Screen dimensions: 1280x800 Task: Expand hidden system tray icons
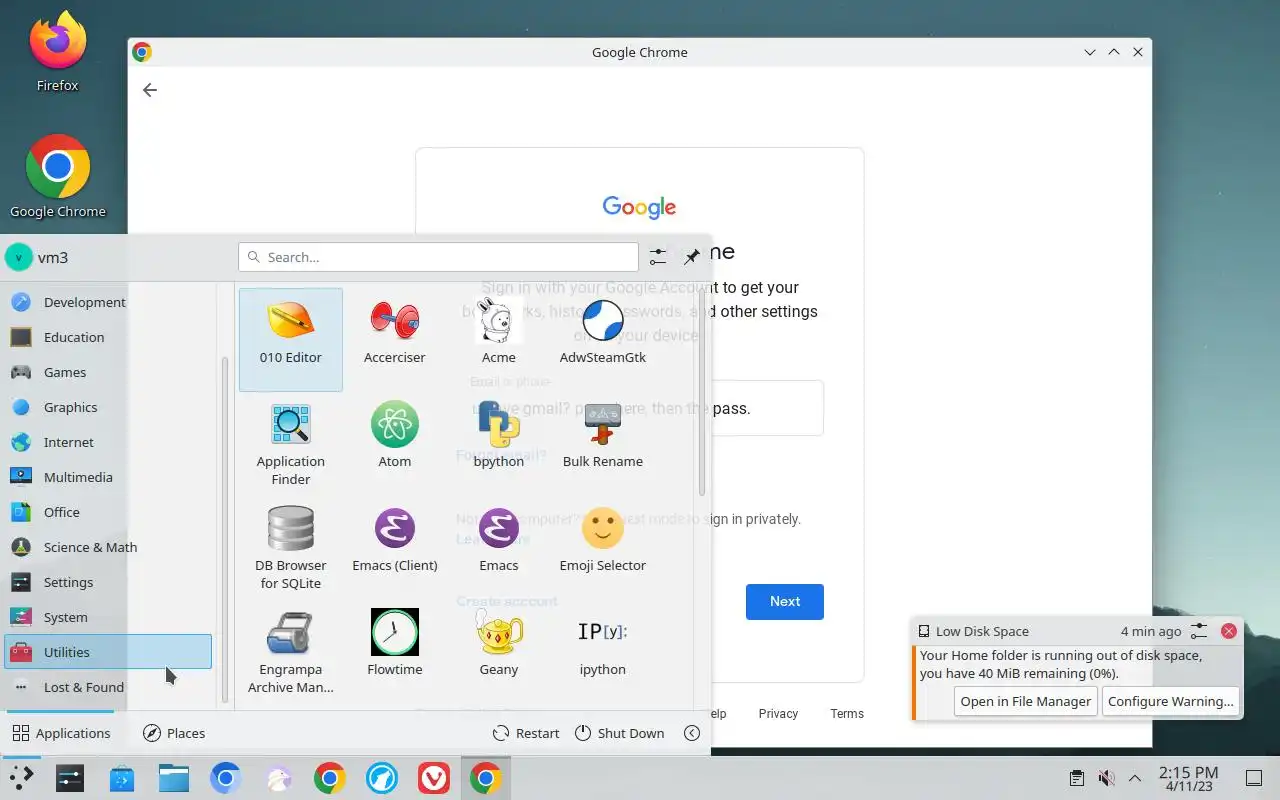click(1135, 778)
